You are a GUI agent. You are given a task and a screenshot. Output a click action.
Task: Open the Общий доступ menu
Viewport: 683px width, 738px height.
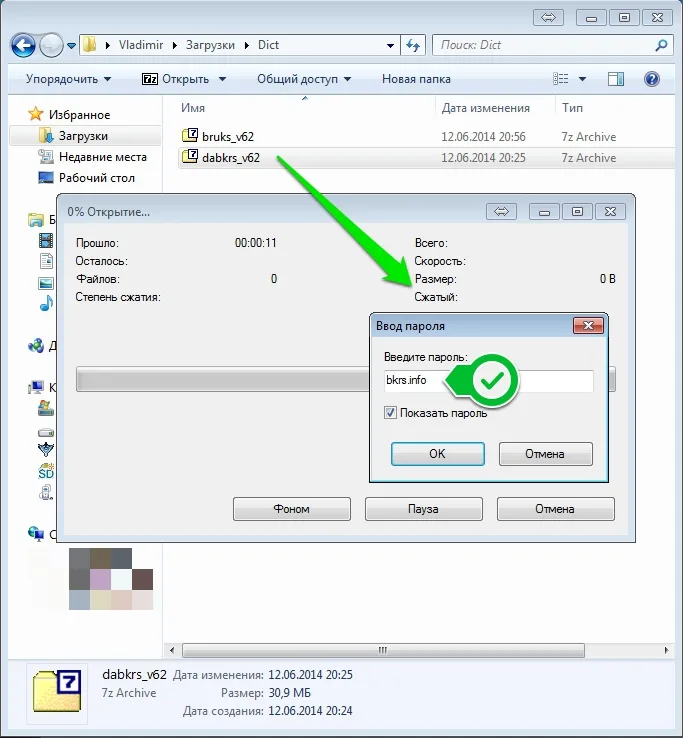[x=304, y=79]
